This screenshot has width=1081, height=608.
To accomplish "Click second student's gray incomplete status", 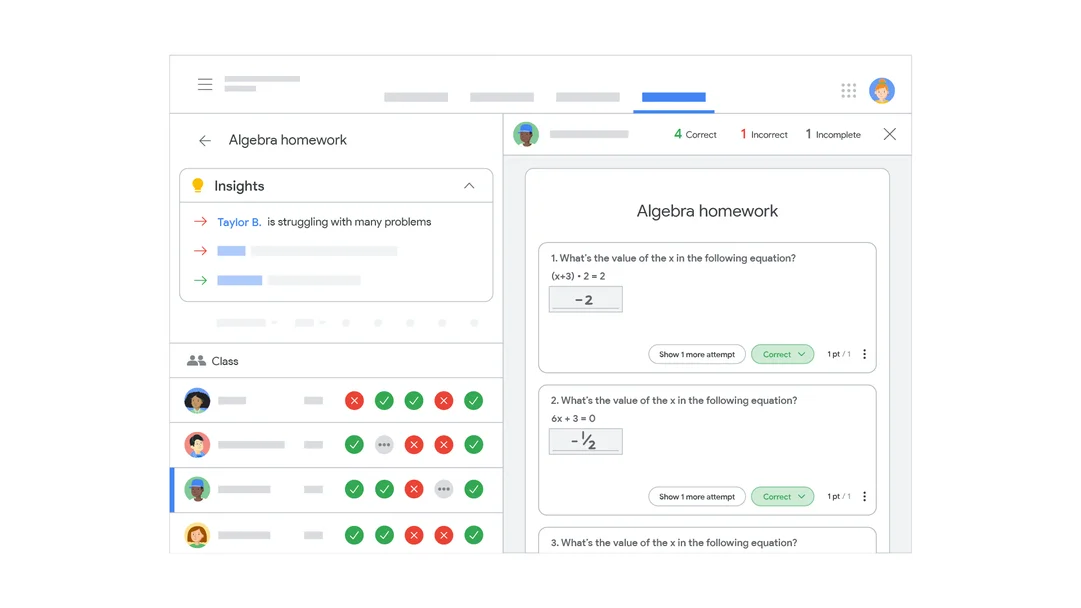I will 384,444.
